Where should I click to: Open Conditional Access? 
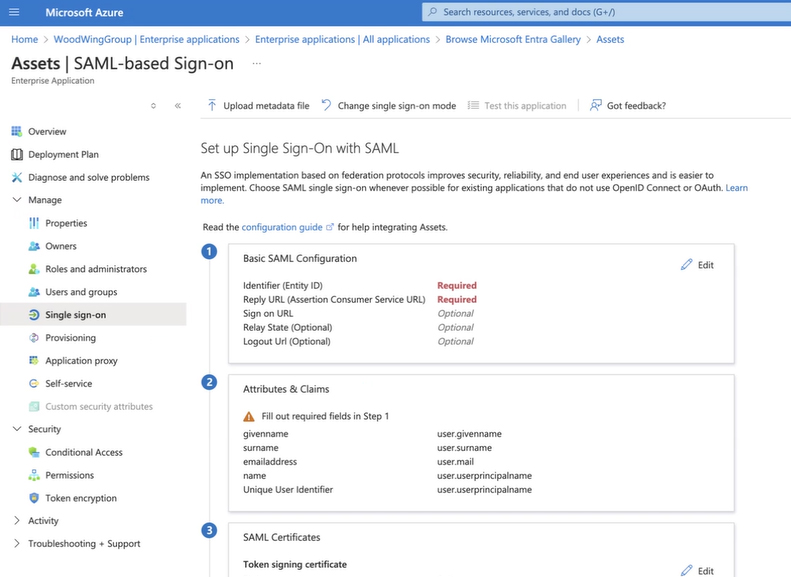pyautogui.click(x=84, y=452)
